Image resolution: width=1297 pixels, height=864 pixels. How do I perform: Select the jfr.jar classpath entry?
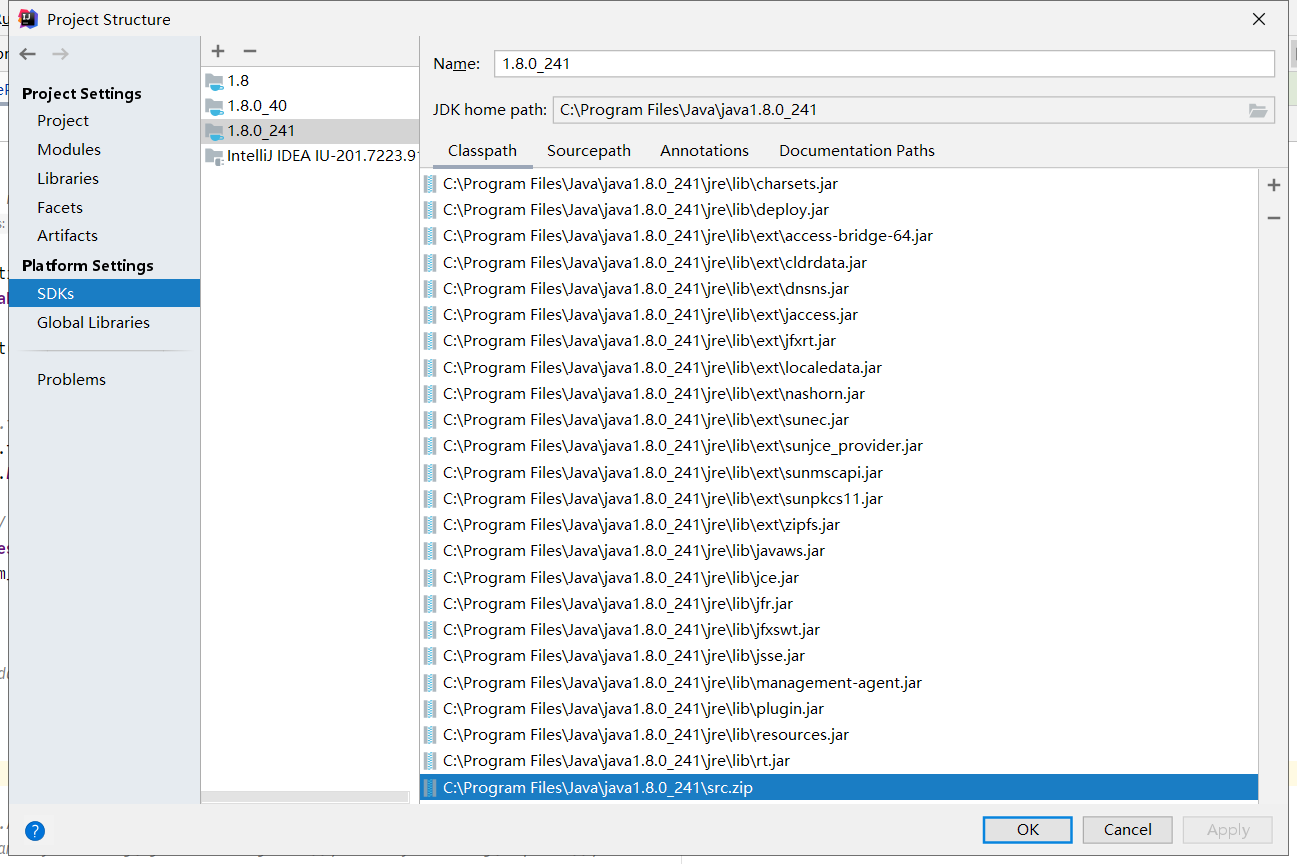839,604
